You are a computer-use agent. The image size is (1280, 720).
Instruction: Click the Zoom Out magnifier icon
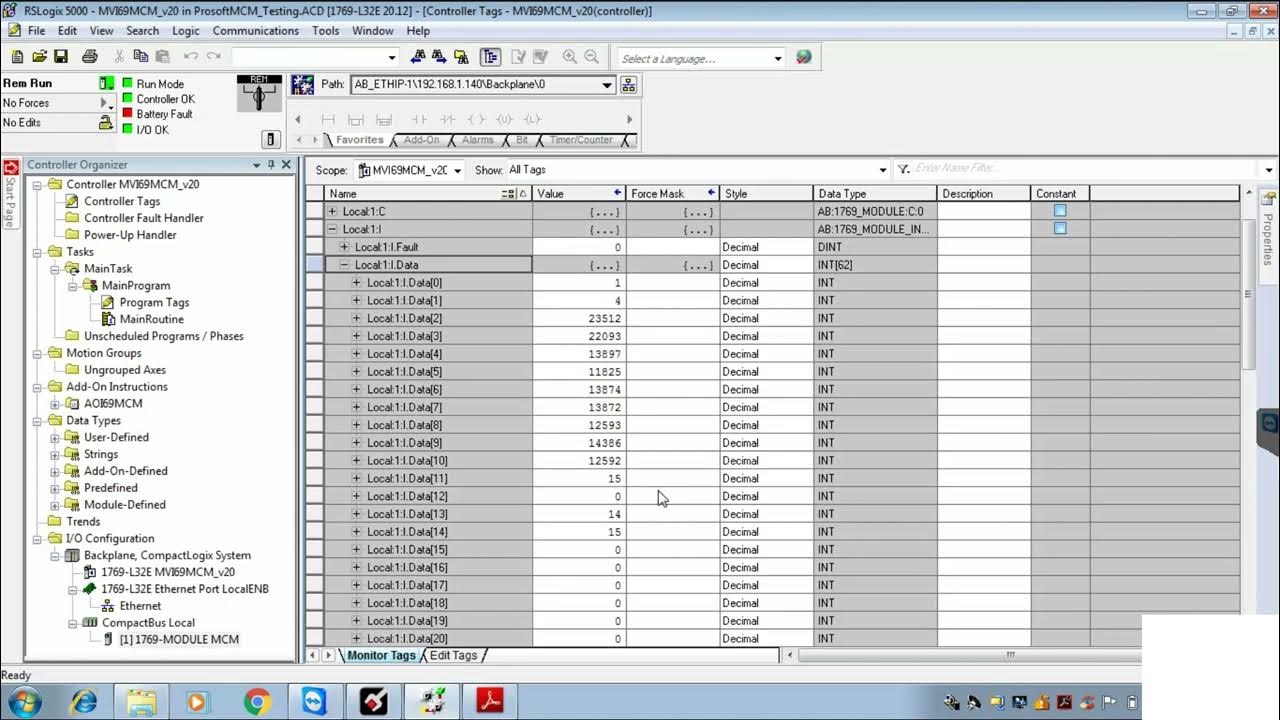[x=592, y=57]
